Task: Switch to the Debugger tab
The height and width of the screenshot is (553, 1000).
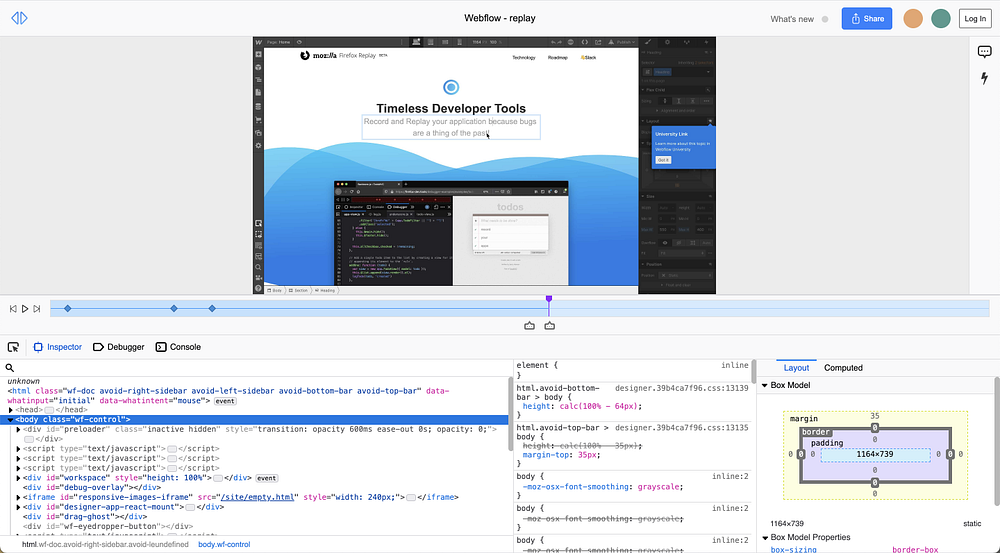Action: tap(118, 347)
